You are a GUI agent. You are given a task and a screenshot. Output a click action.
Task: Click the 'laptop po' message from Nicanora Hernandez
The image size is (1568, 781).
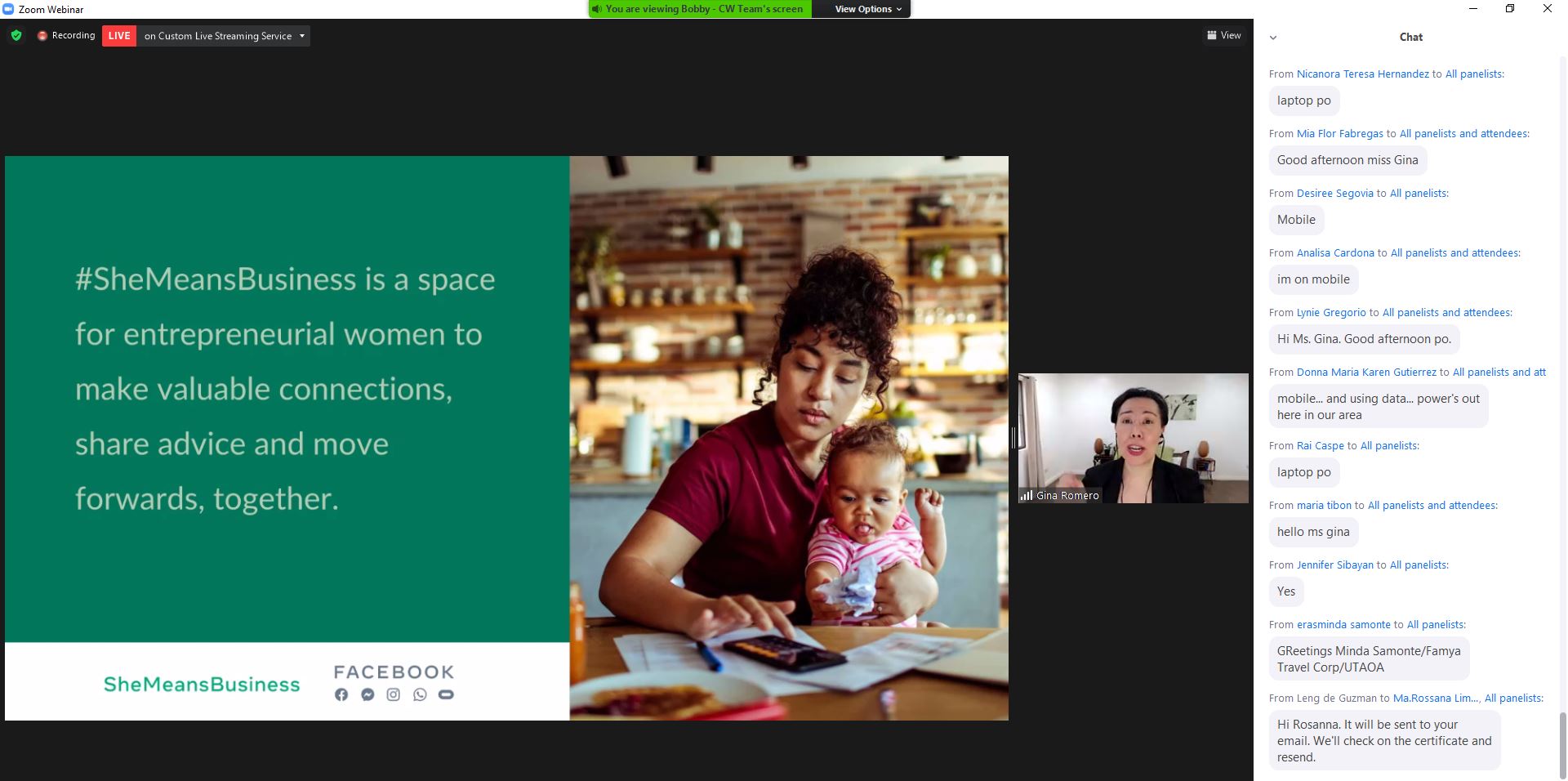(x=1303, y=100)
